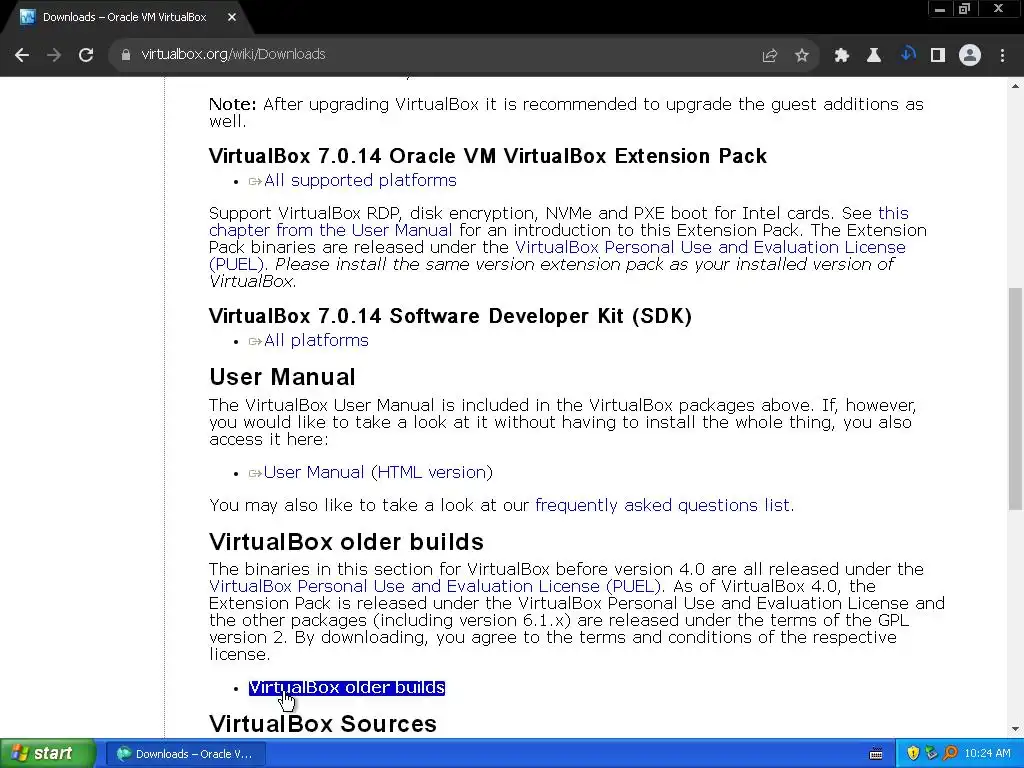Click the external-link icon beside All supported platforms
This screenshot has height=768, width=1024.
(x=255, y=182)
